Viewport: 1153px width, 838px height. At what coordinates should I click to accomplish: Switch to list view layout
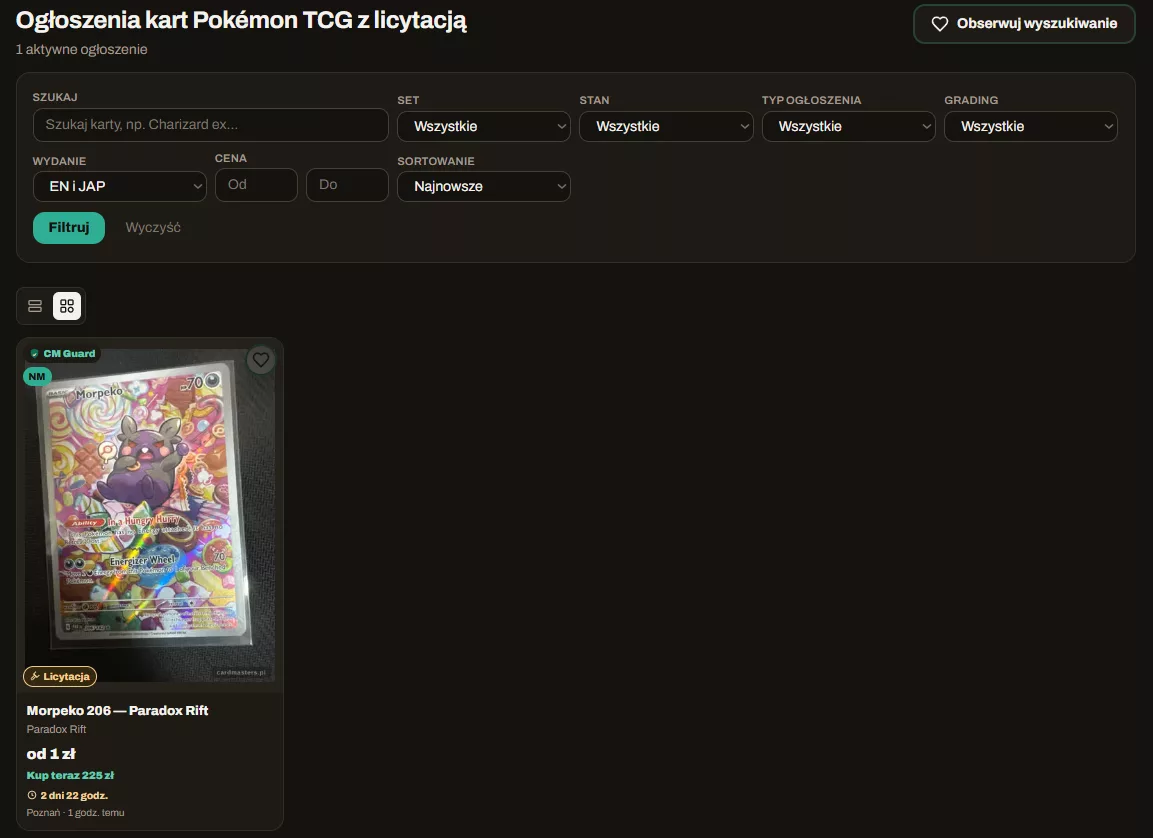(x=35, y=306)
